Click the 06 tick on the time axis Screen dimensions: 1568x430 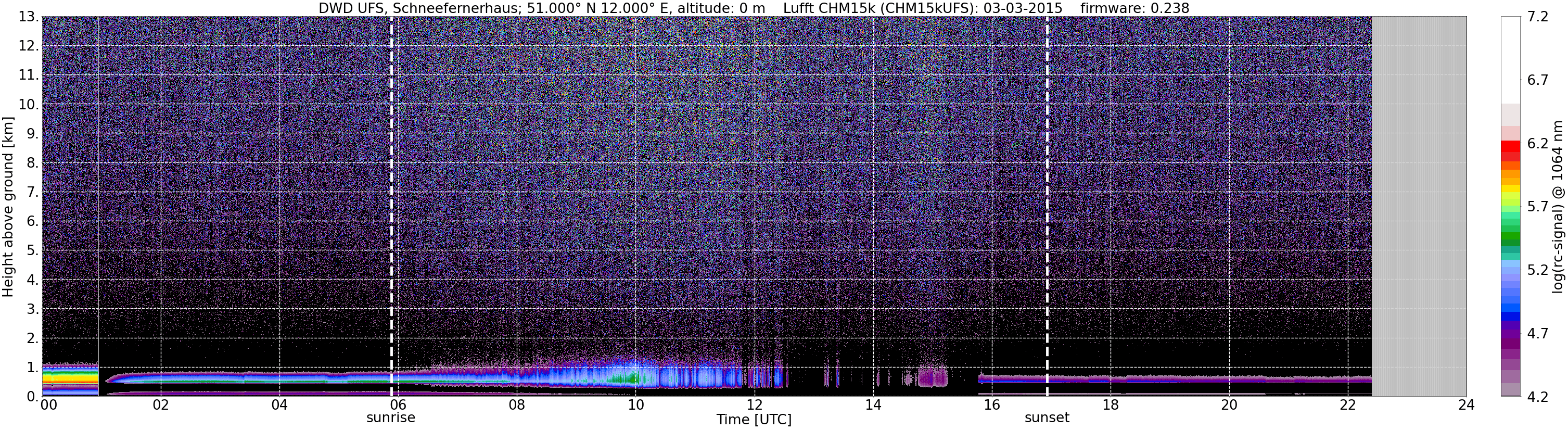[x=398, y=405]
